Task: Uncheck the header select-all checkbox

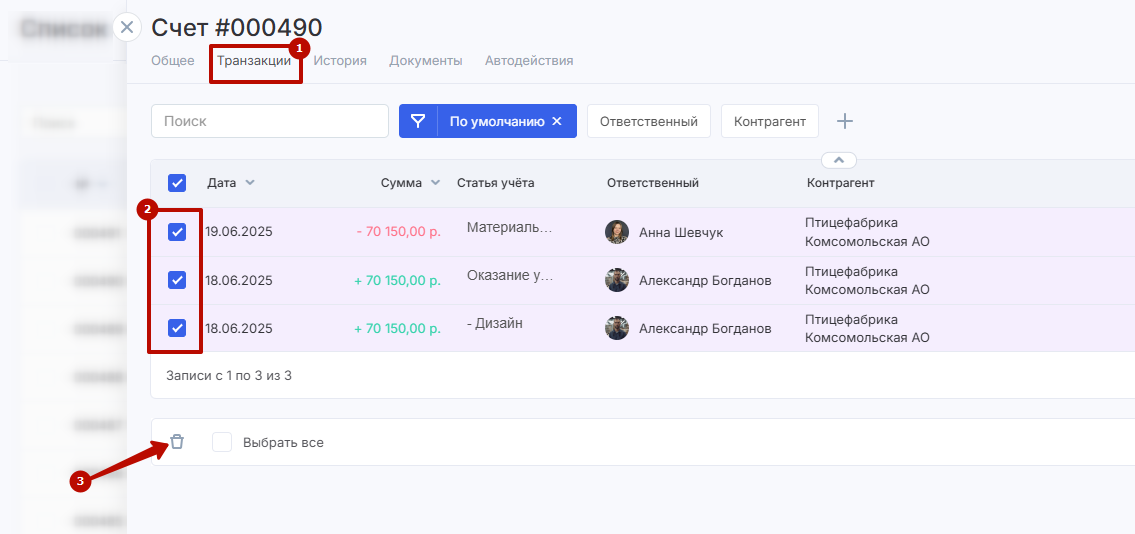Action: click(x=177, y=183)
